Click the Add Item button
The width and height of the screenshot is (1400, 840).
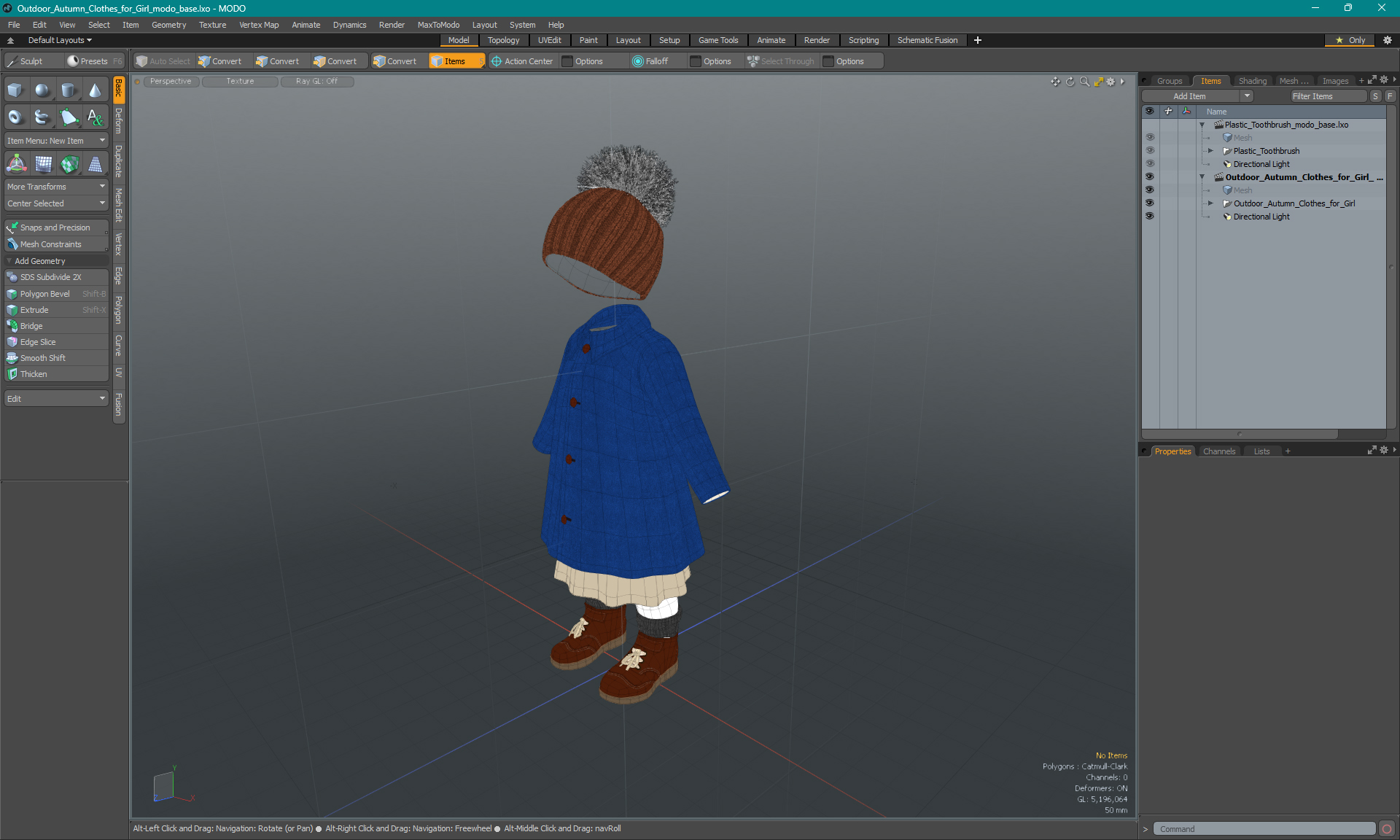(1189, 96)
